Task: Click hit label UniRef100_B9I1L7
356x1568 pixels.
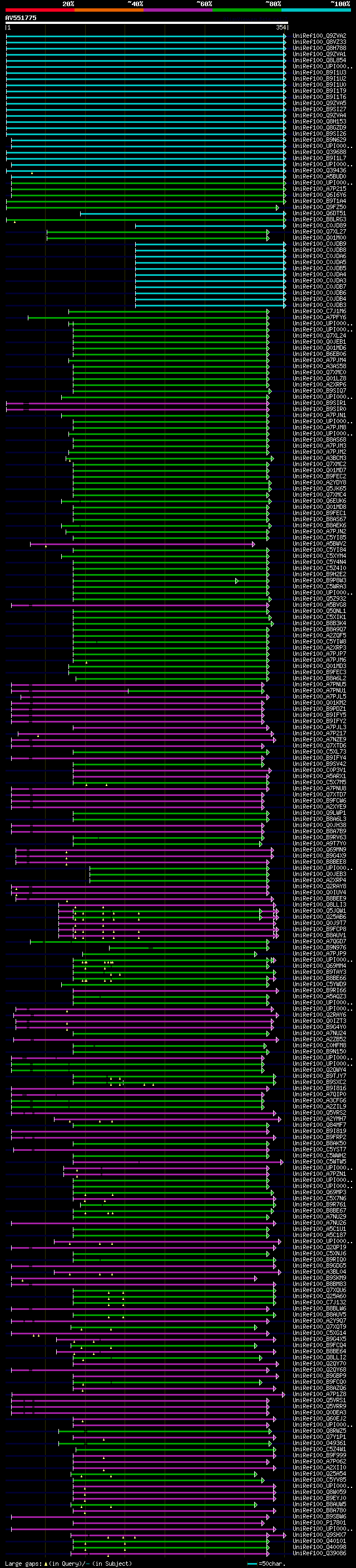Action: tap(319, 159)
